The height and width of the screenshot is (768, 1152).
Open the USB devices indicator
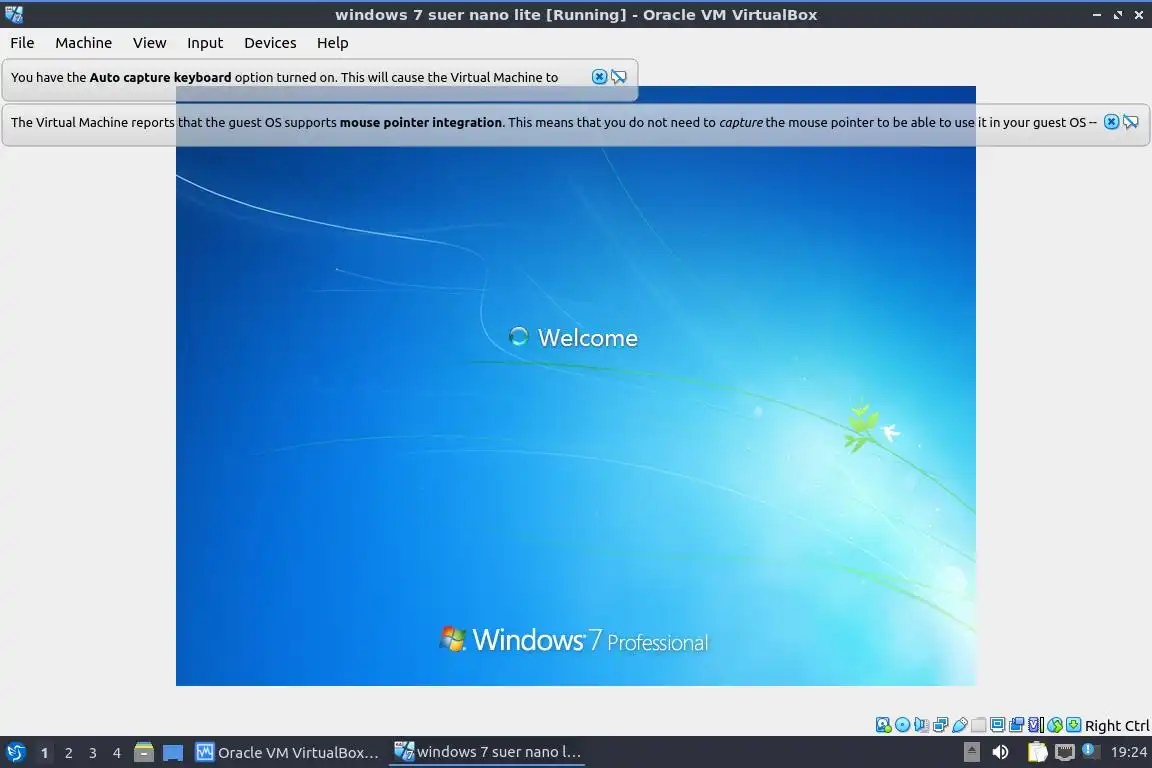[x=960, y=725]
